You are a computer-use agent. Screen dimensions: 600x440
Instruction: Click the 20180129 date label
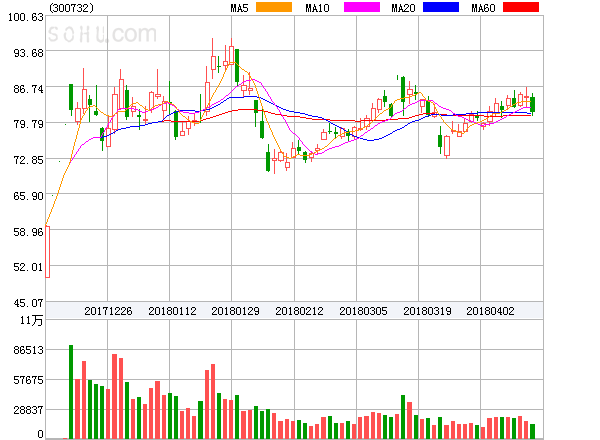click(x=235, y=311)
